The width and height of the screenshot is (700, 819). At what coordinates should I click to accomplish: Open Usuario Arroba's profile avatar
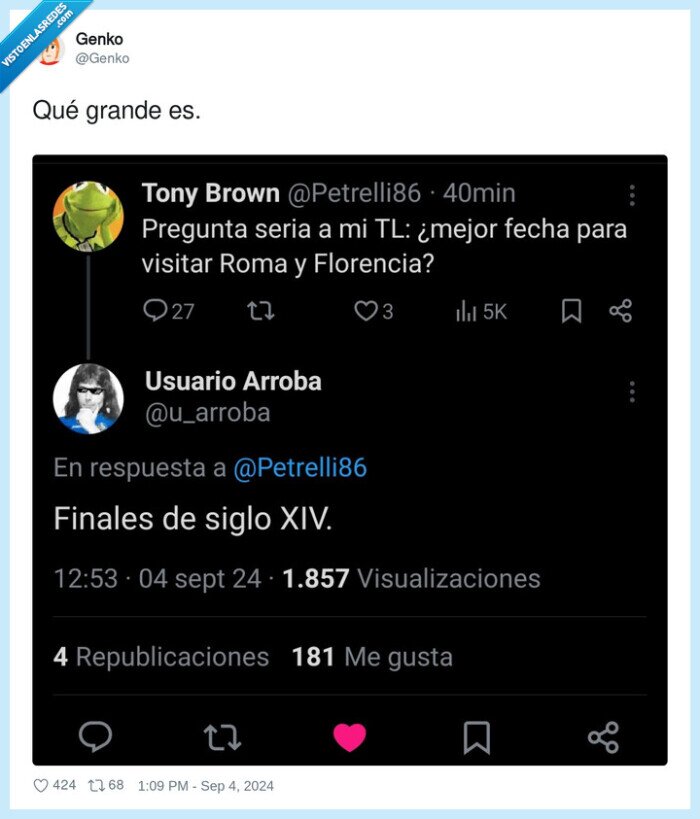(88, 399)
